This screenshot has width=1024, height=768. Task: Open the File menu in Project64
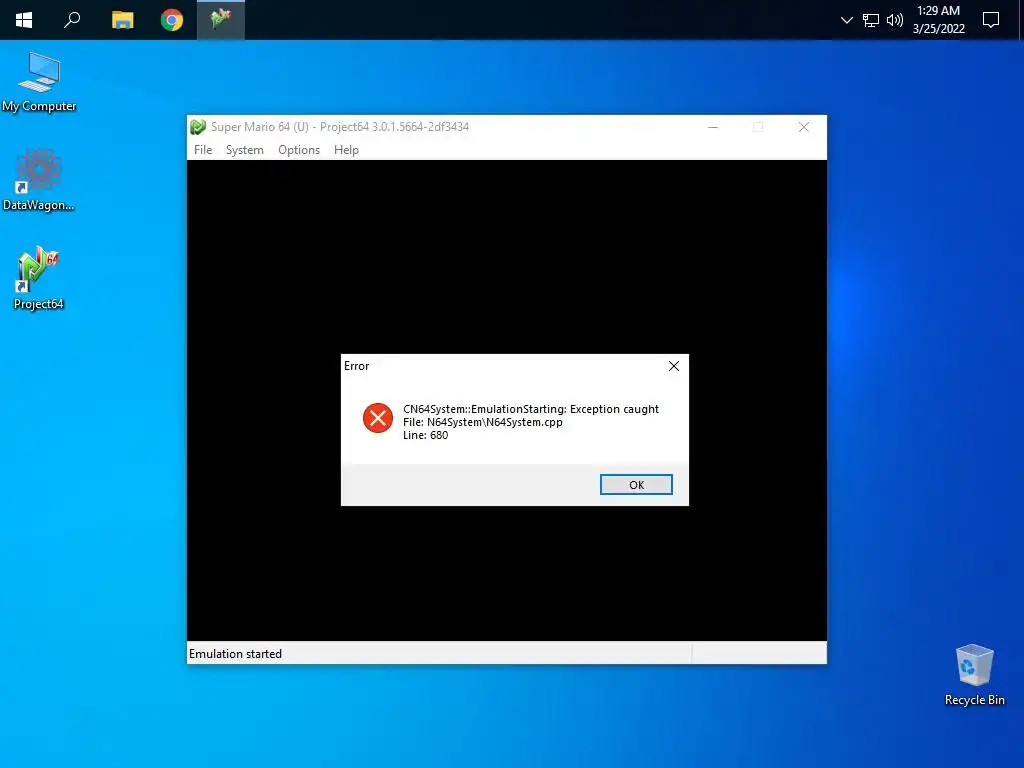click(x=203, y=150)
